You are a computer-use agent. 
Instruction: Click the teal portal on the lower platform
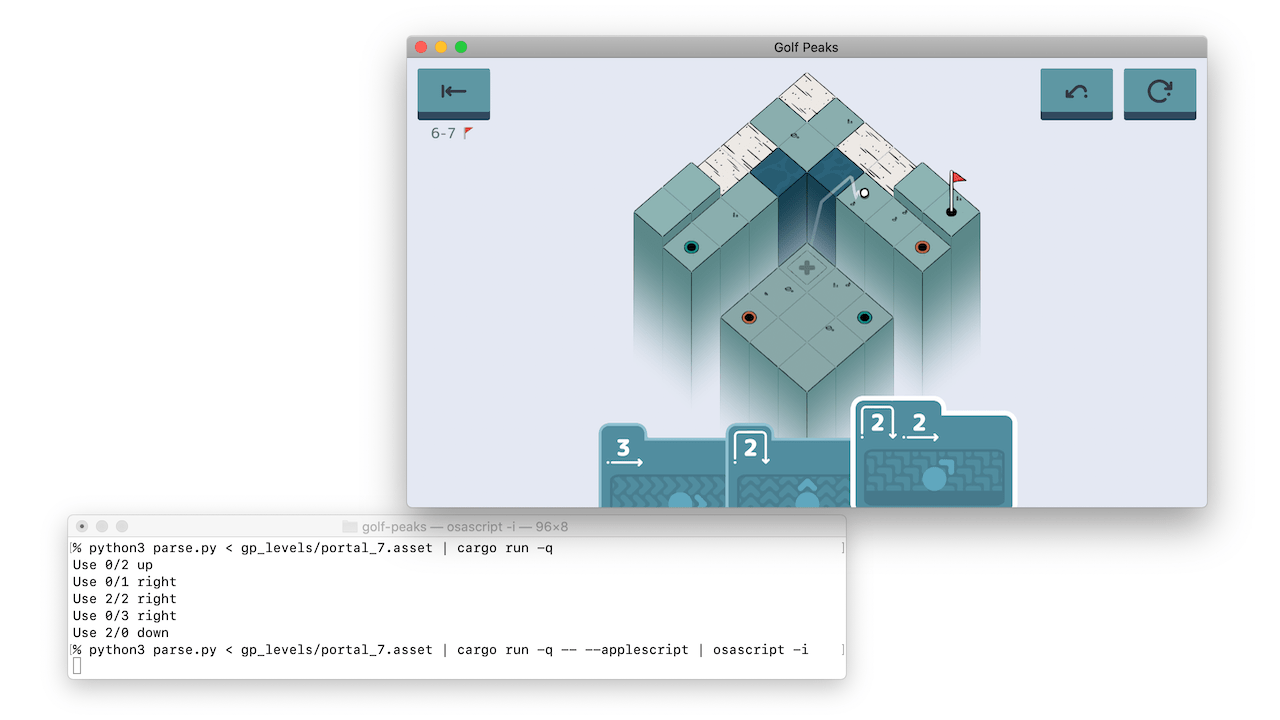point(865,318)
